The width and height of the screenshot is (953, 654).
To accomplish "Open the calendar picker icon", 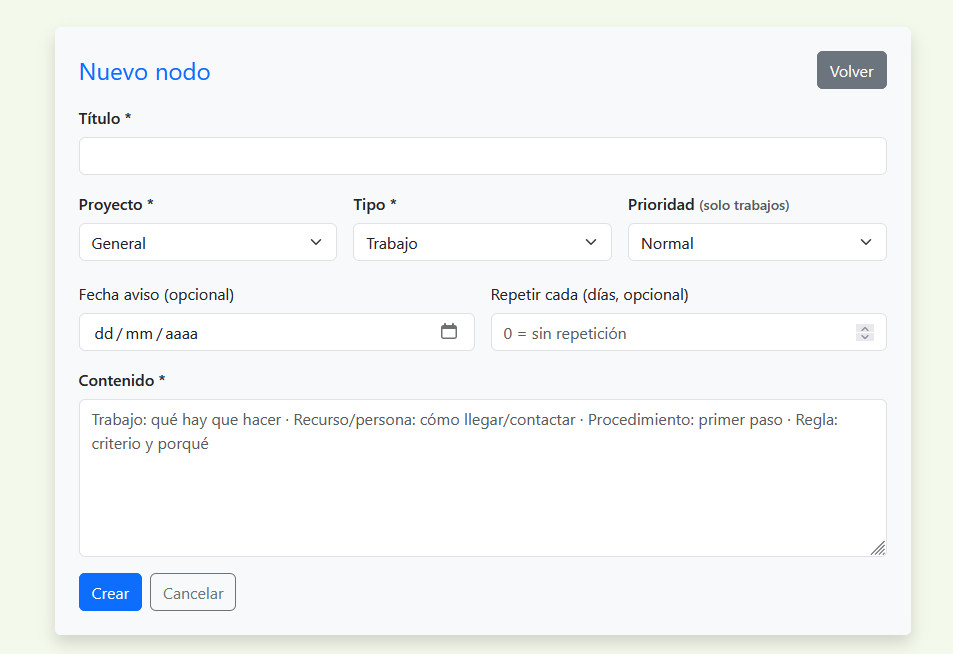I will pyautogui.click(x=449, y=332).
